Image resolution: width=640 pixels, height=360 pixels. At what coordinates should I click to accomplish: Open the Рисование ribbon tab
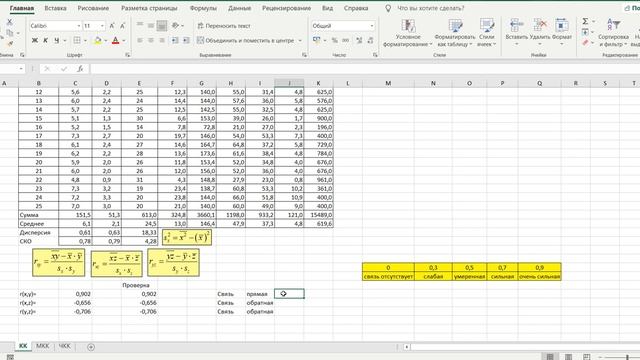(x=93, y=8)
